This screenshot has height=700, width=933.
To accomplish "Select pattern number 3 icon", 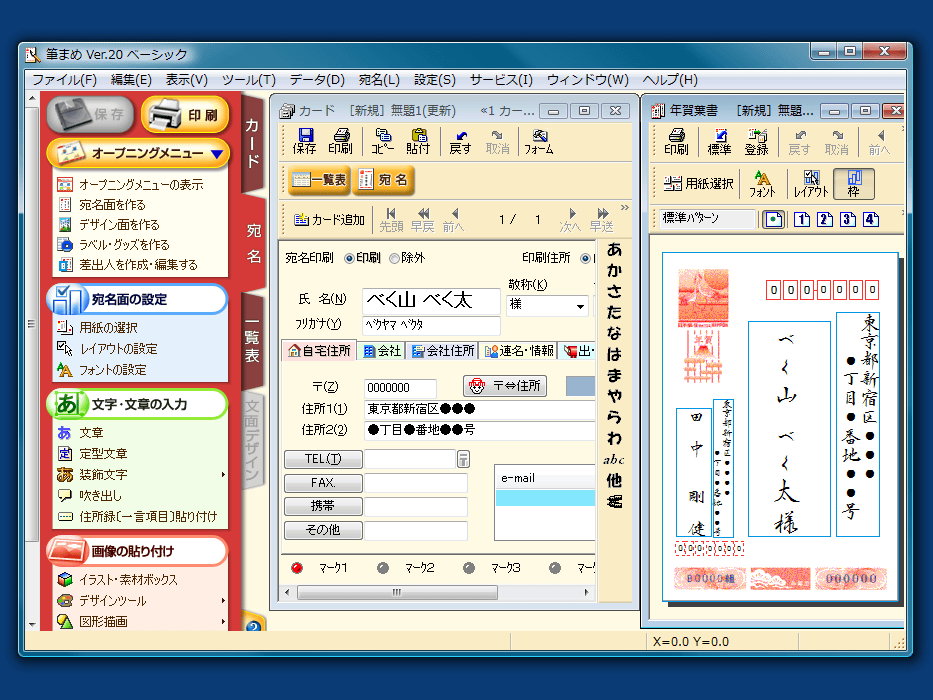I will [x=848, y=219].
